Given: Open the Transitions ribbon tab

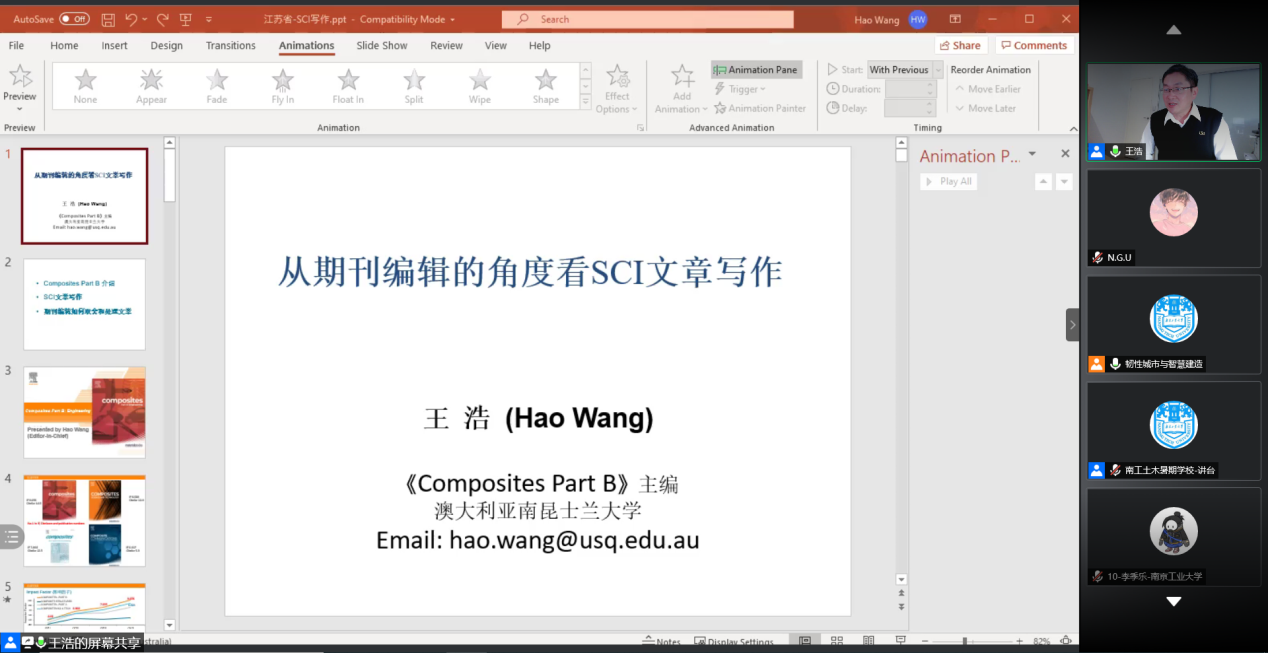Looking at the screenshot, I should tap(231, 45).
